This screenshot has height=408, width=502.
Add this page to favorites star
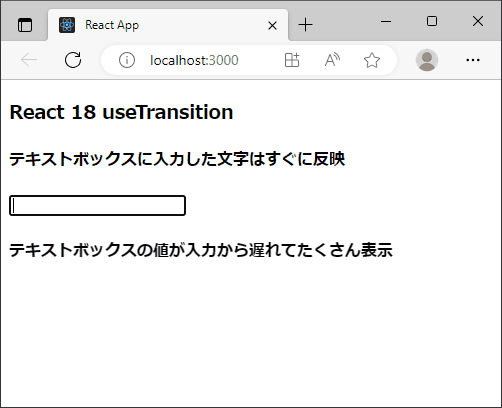click(x=372, y=60)
